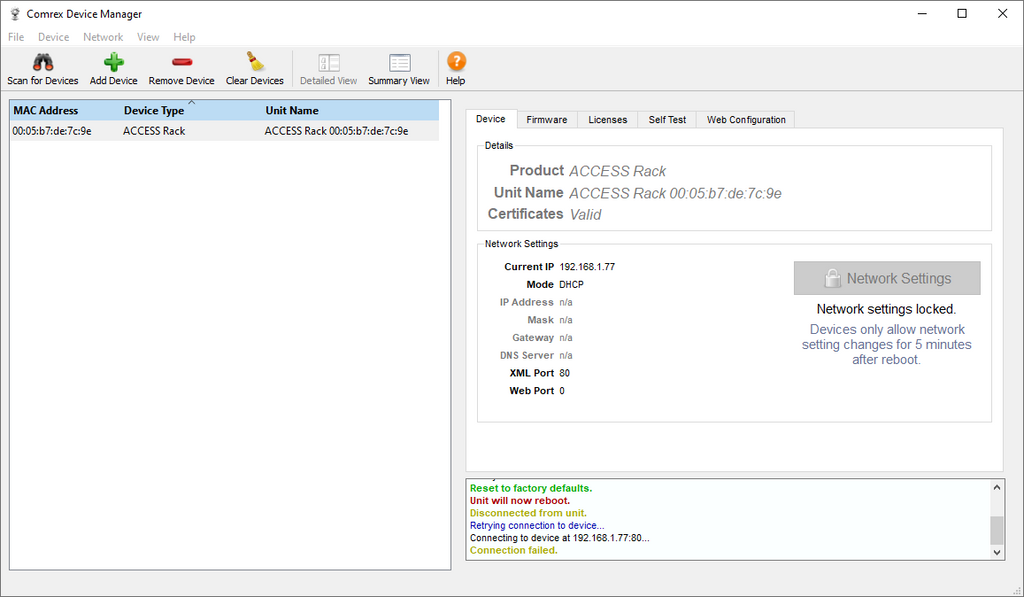Open the View menu
Screen dimensions: 1024x597
[148, 37]
